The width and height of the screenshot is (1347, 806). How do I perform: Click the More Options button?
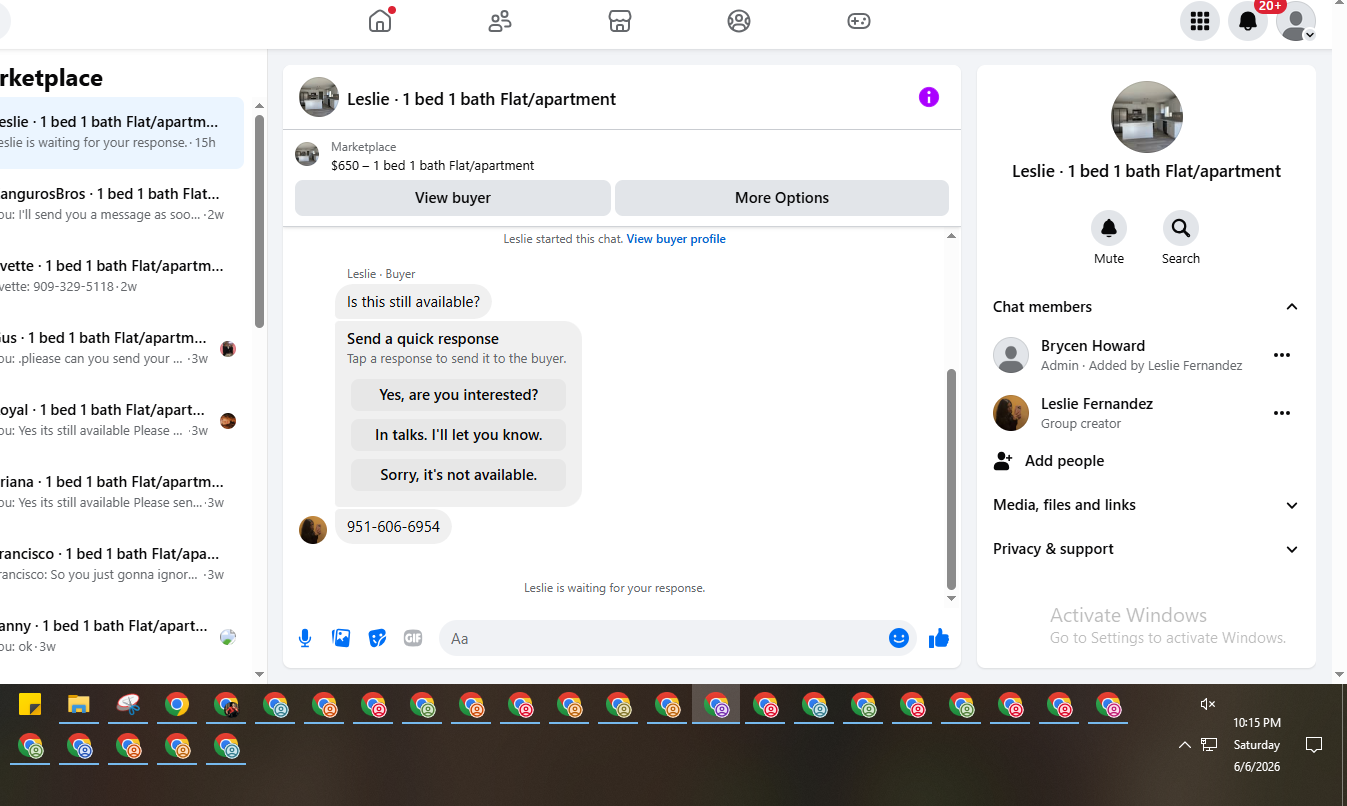(782, 198)
